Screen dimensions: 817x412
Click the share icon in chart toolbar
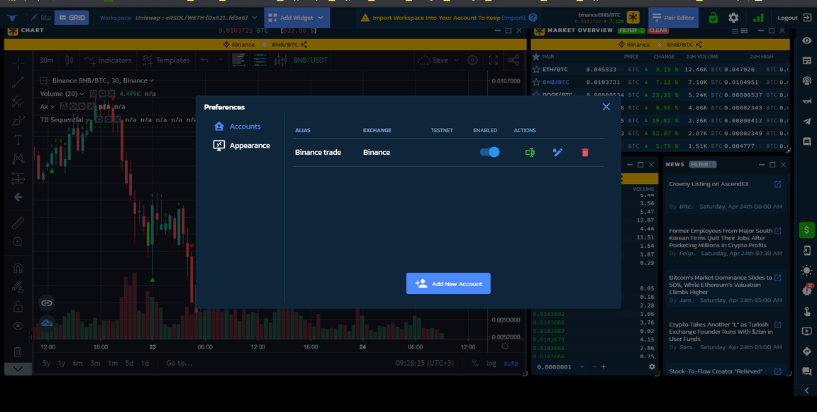[x=513, y=60]
